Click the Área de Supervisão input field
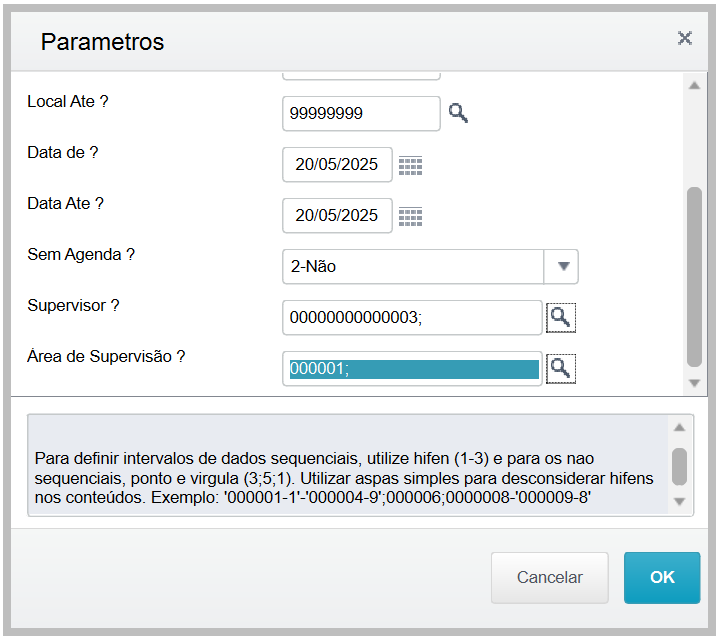The height and width of the screenshot is (638, 717). pos(412,369)
